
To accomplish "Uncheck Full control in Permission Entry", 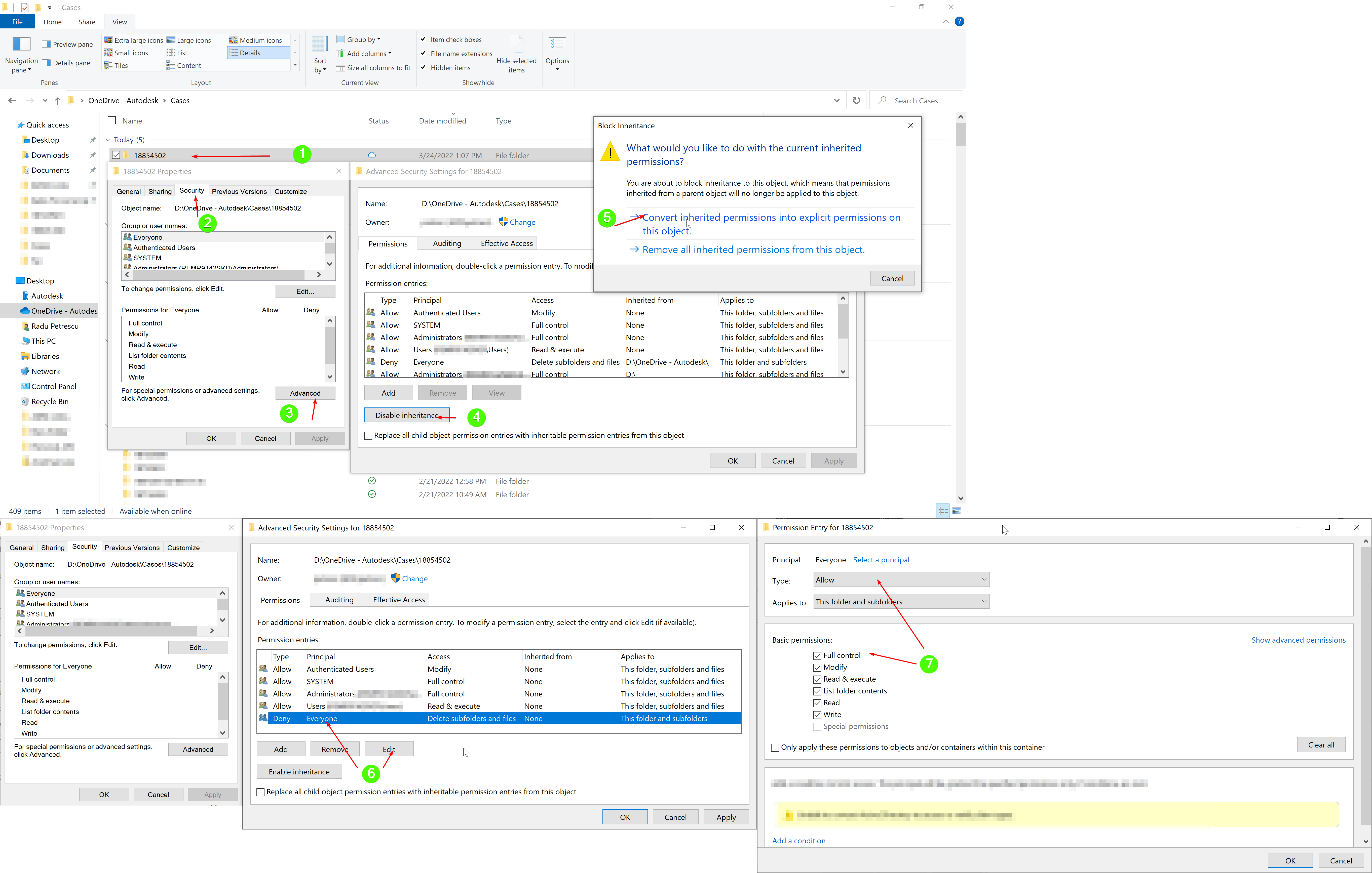I will click(x=817, y=655).
